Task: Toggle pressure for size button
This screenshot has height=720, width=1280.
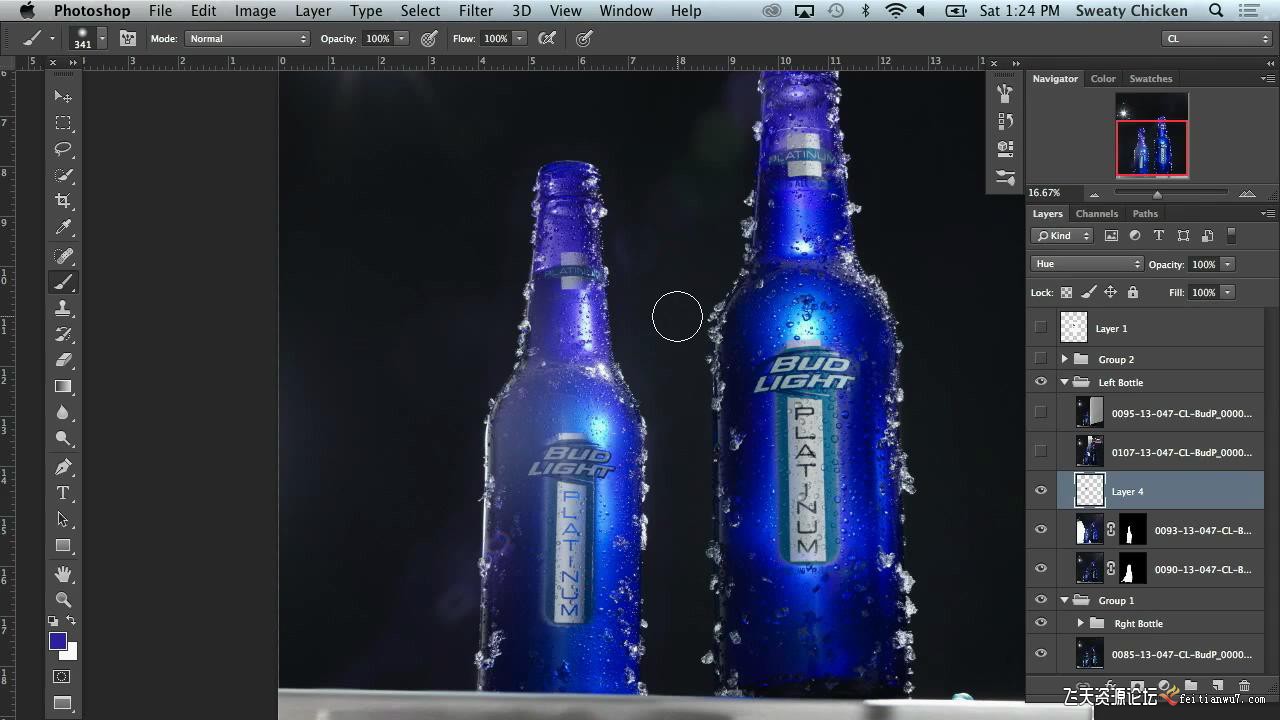Action: (x=584, y=38)
